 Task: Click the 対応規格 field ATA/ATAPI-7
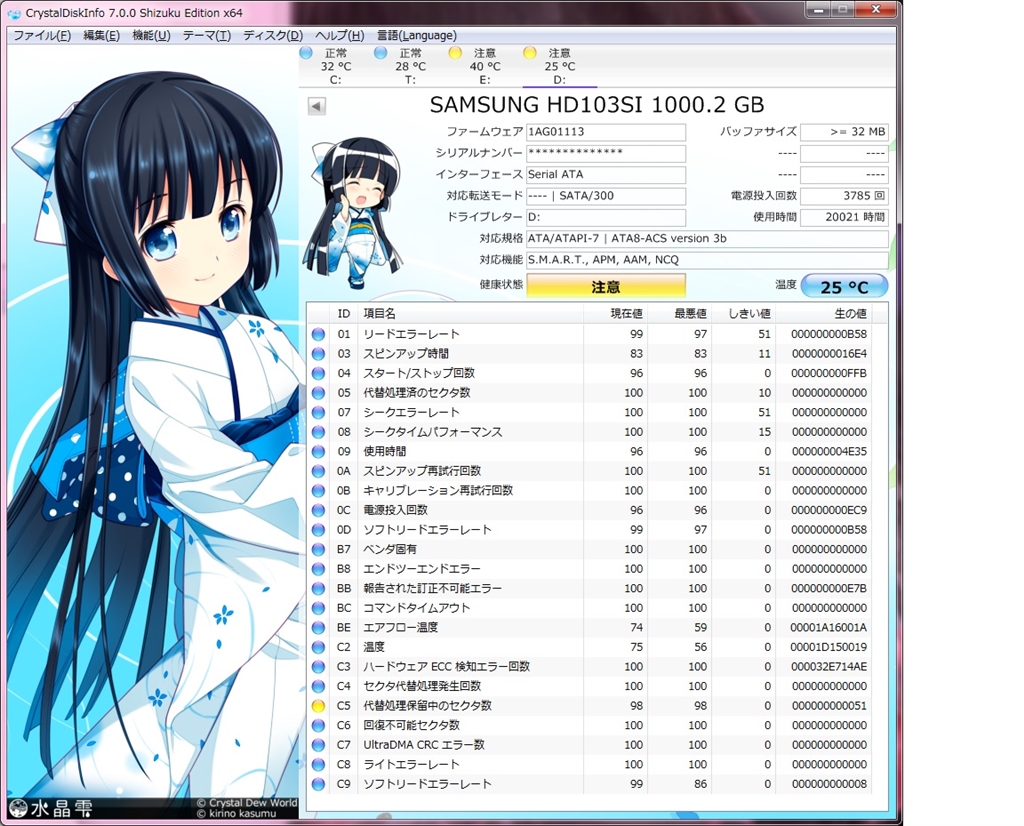click(707, 238)
